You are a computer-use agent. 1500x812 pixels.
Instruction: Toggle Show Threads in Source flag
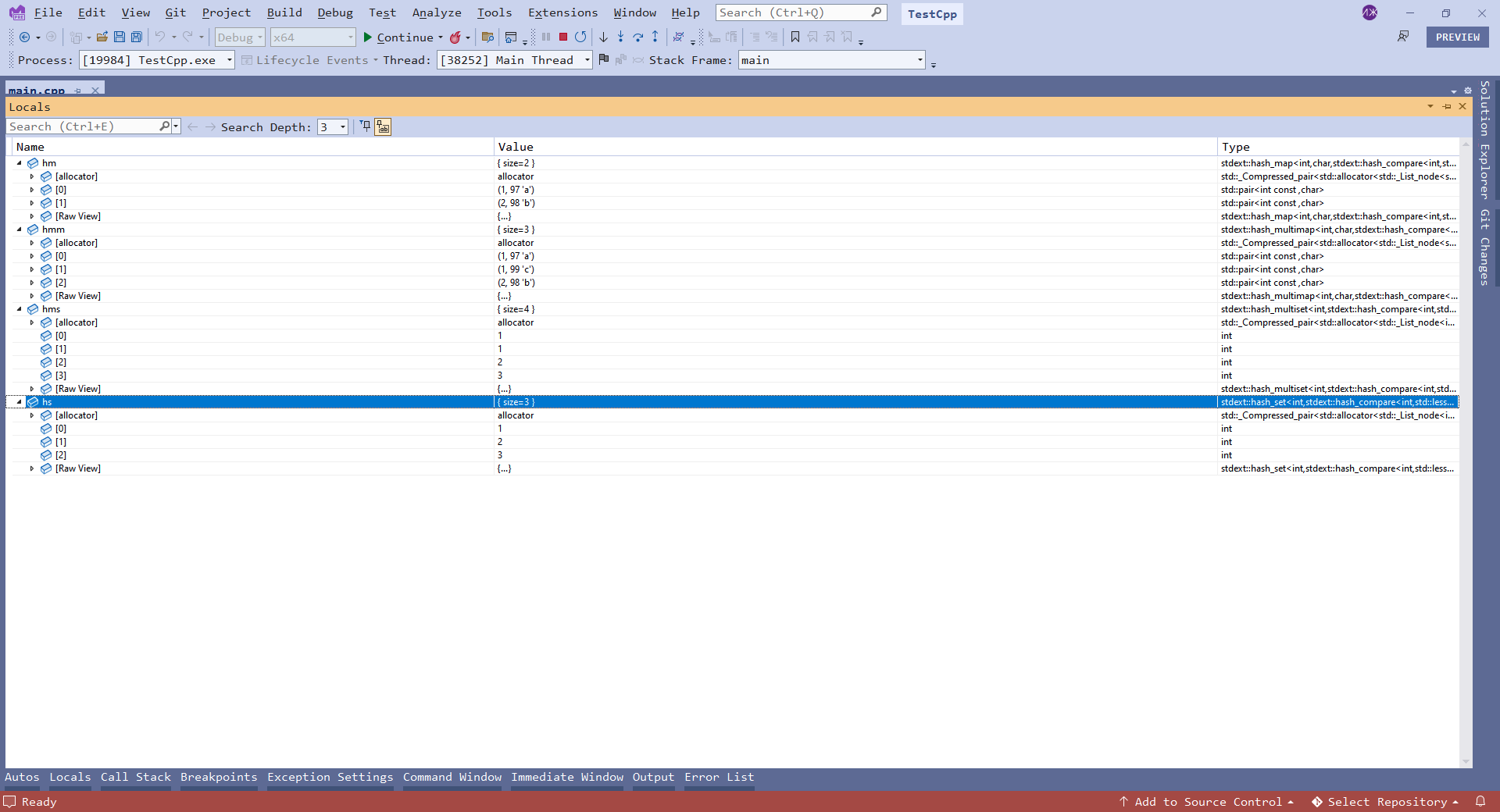click(x=604, y=59)
